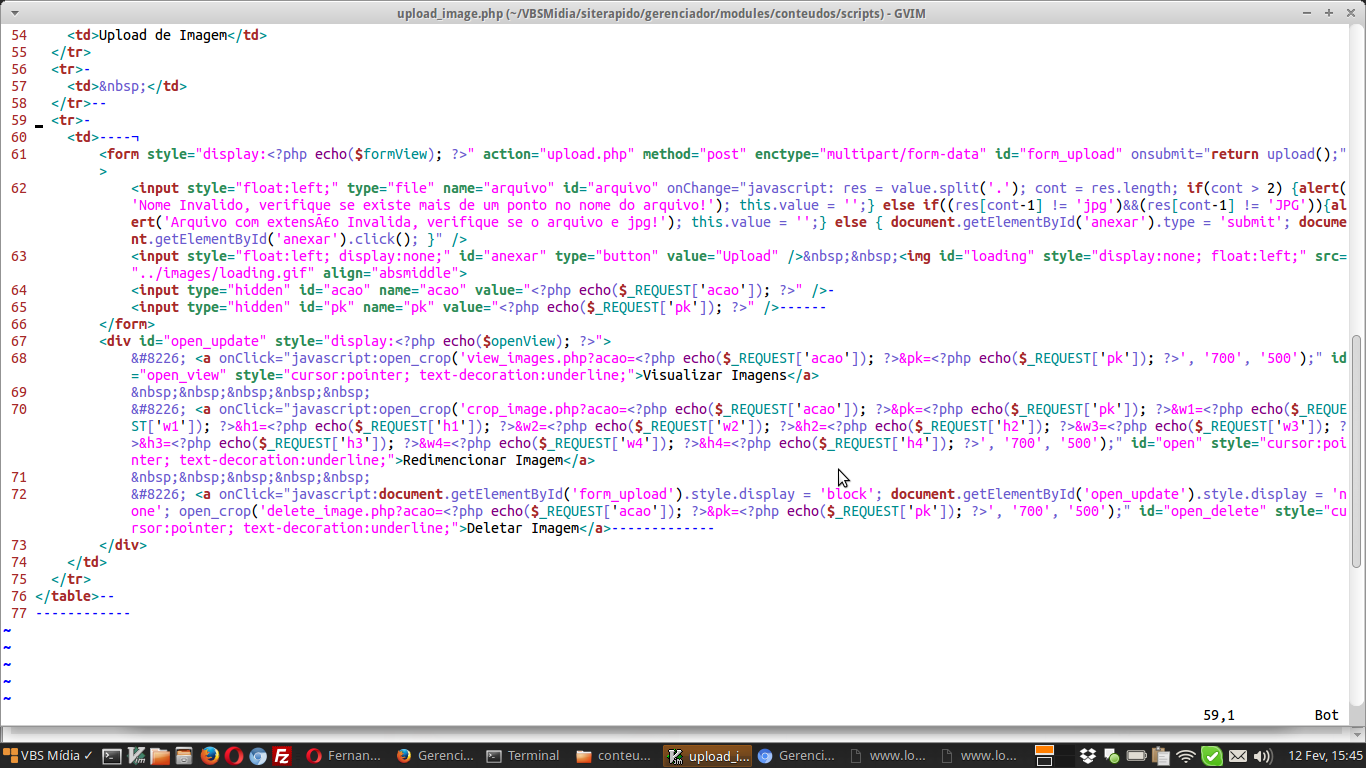Image resolution: width=1366 pixels, height=768 pixels.
Task: Click the closing </table> tag on line 76
Action: tap(67, 597)
